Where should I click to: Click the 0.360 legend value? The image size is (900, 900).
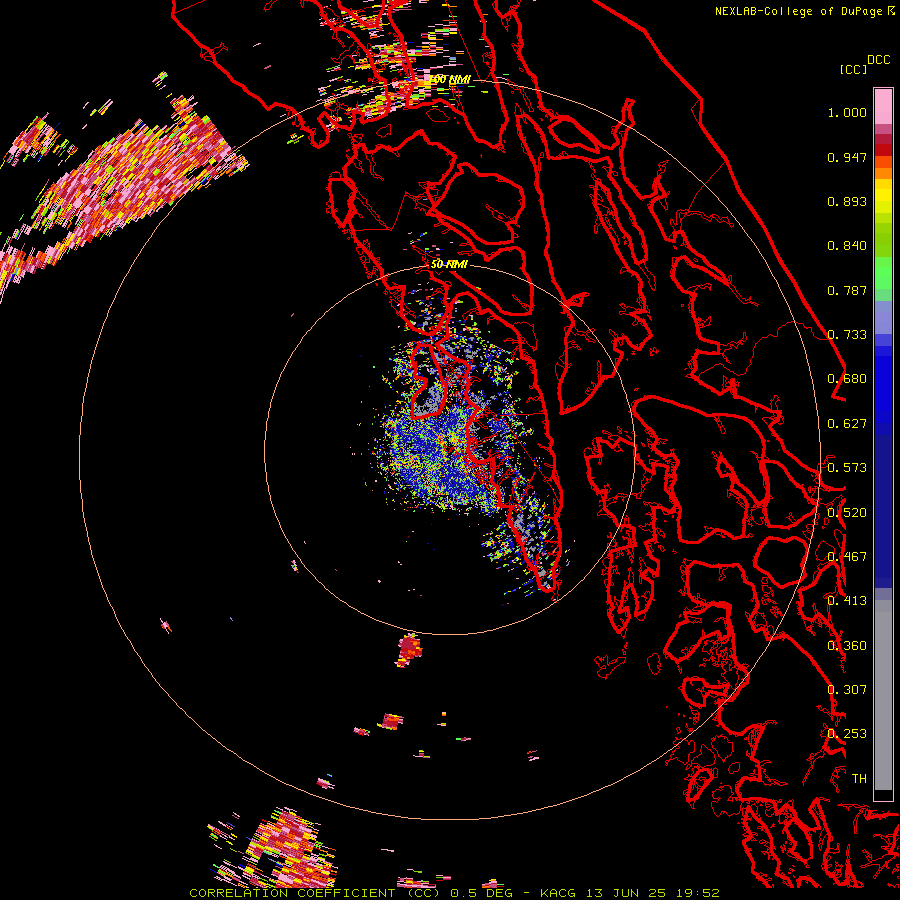point(847,646)
